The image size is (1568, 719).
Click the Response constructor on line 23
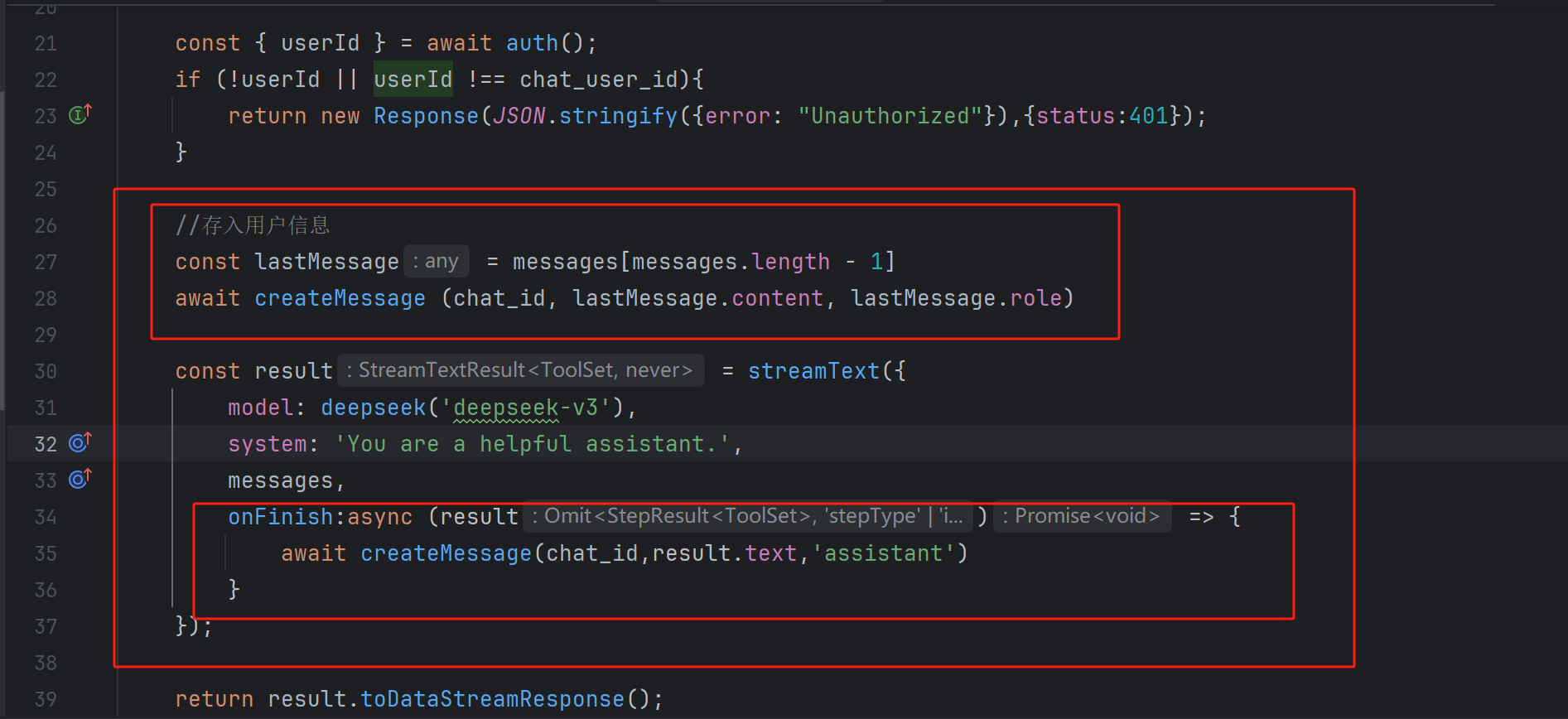pos(426,116)
